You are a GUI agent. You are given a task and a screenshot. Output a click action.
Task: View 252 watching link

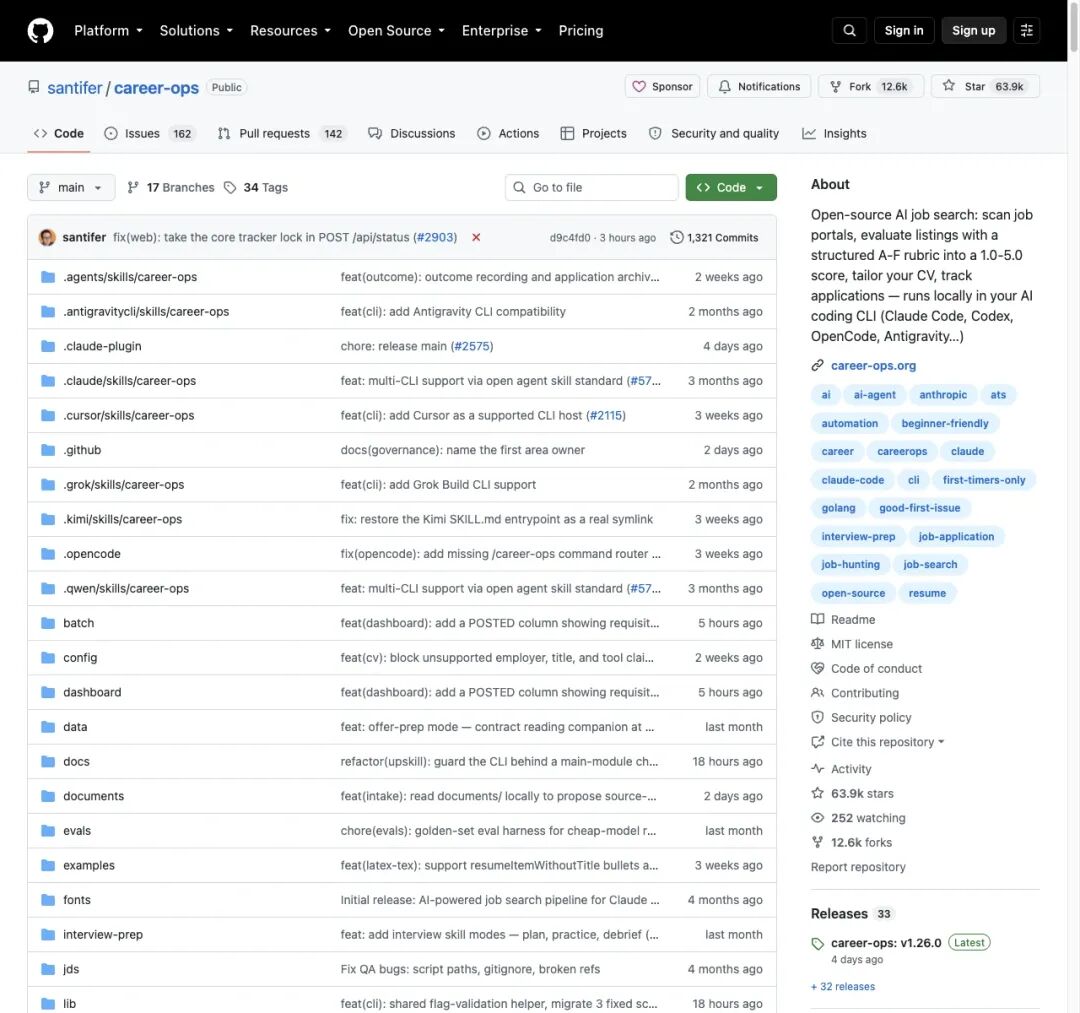[858, 817]
